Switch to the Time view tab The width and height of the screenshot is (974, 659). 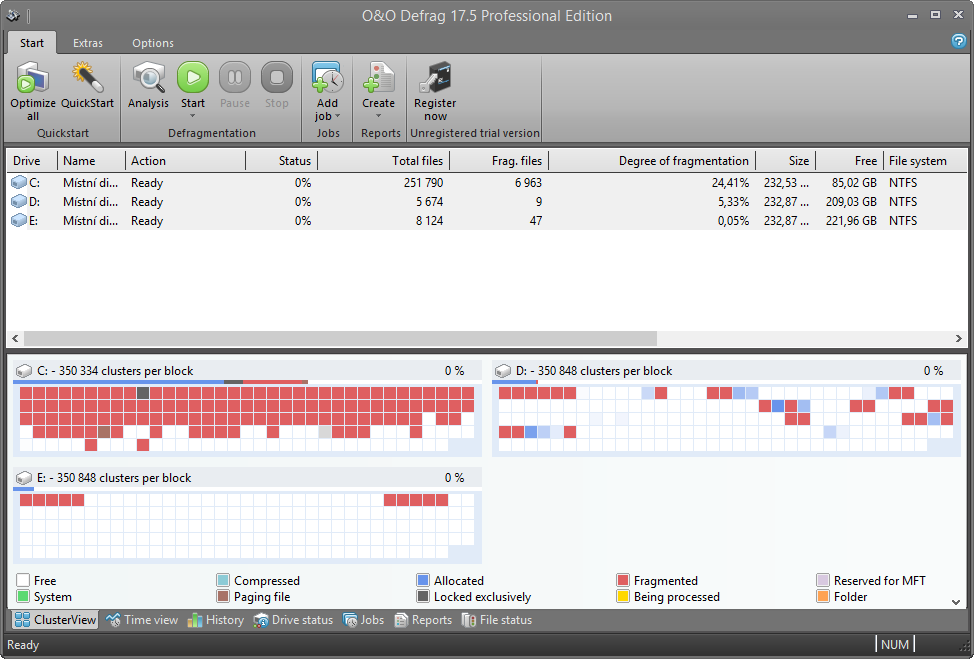click(x=142, y=620)
